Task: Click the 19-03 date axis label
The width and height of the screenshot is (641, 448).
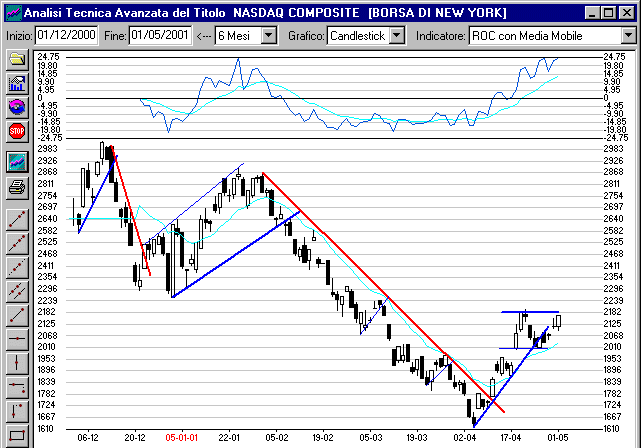Action: pos(417,438)
